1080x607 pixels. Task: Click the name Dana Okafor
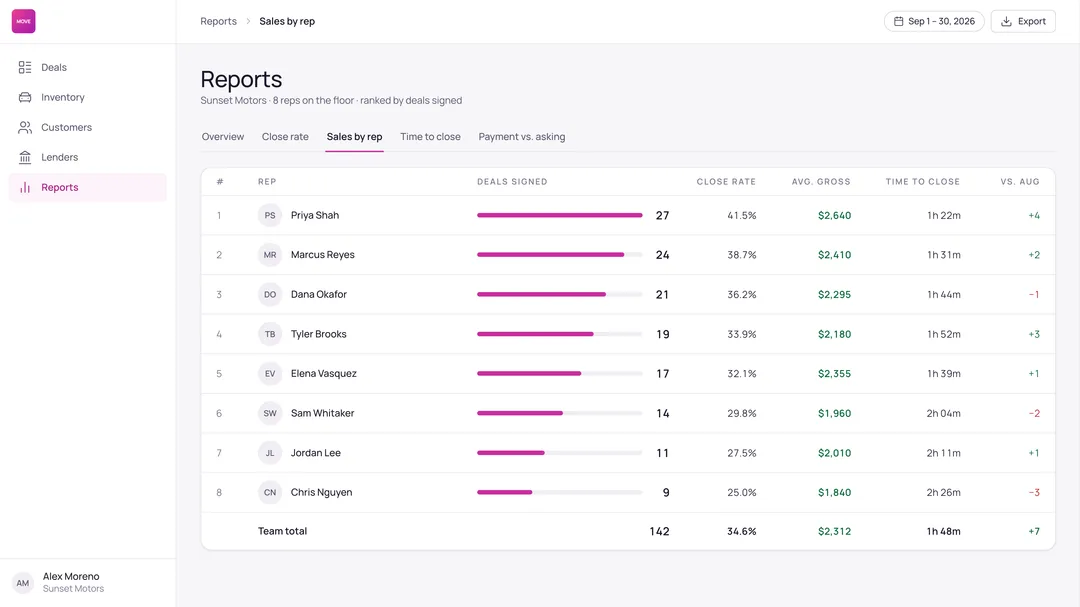[x=318, y=295]
